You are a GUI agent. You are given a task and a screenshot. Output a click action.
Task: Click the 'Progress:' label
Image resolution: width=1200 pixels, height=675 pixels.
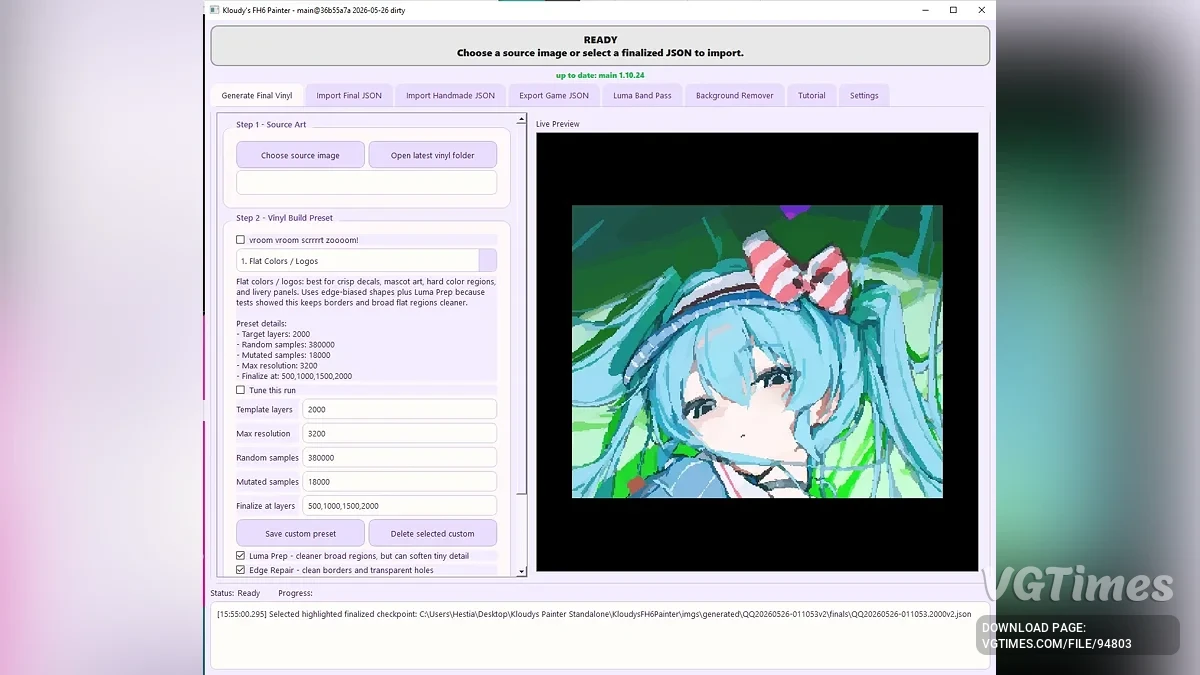[295, 593]
